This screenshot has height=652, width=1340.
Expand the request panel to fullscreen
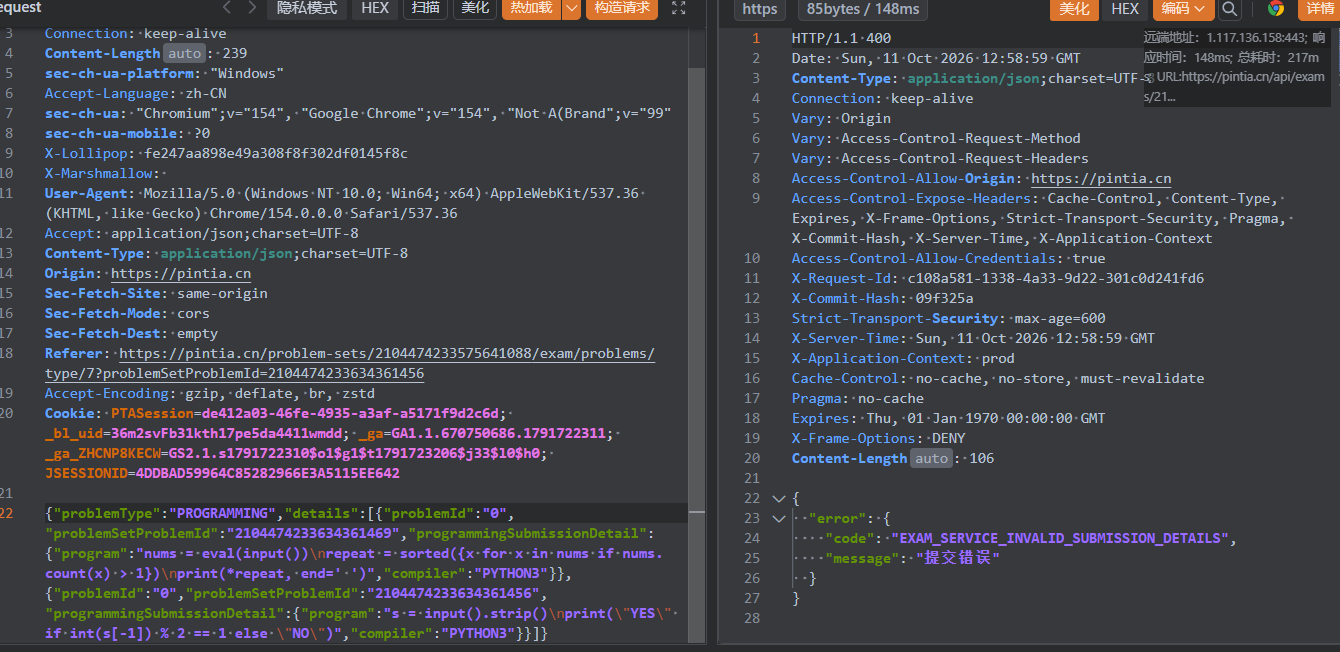click(679, 8)
